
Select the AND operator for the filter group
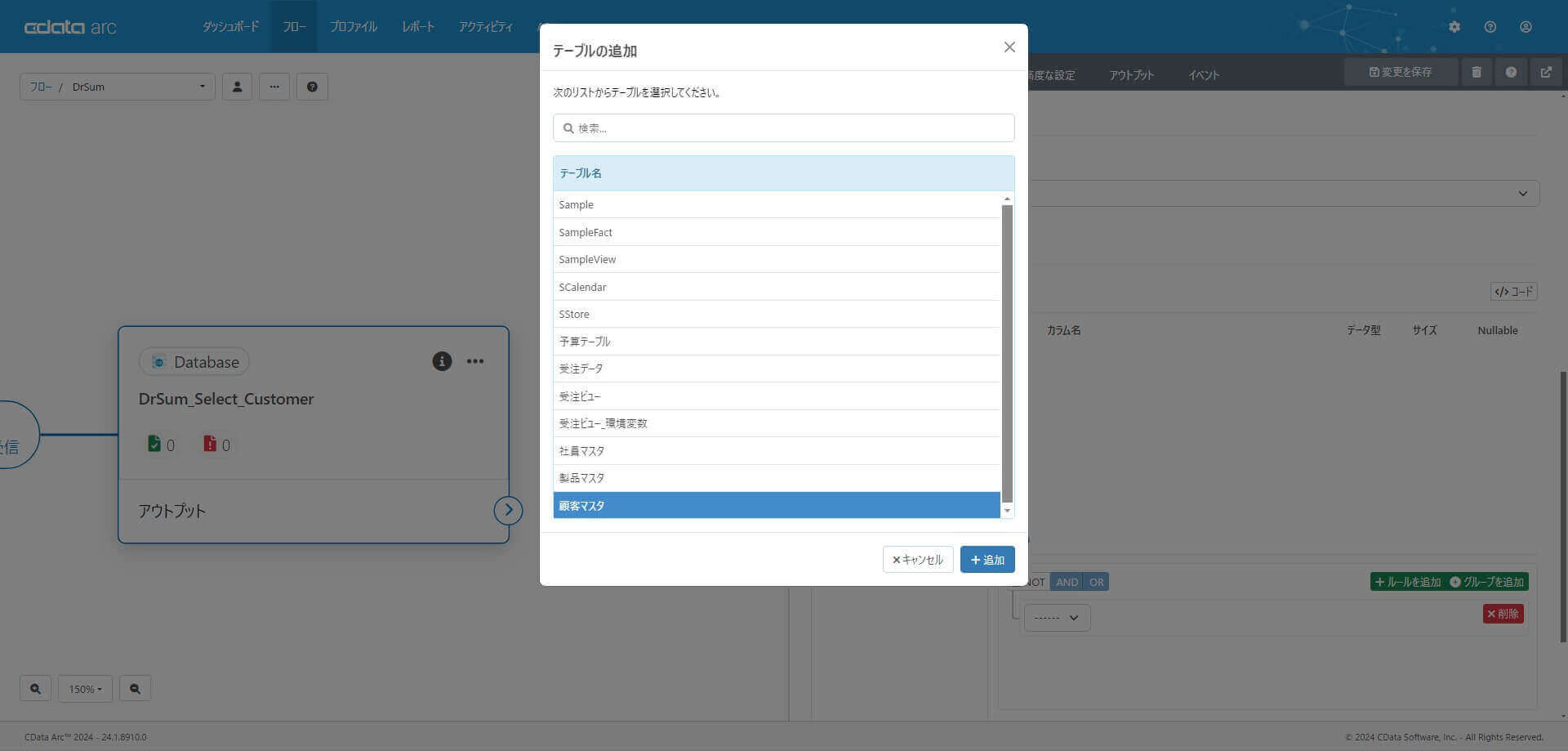pos(1067,581)
